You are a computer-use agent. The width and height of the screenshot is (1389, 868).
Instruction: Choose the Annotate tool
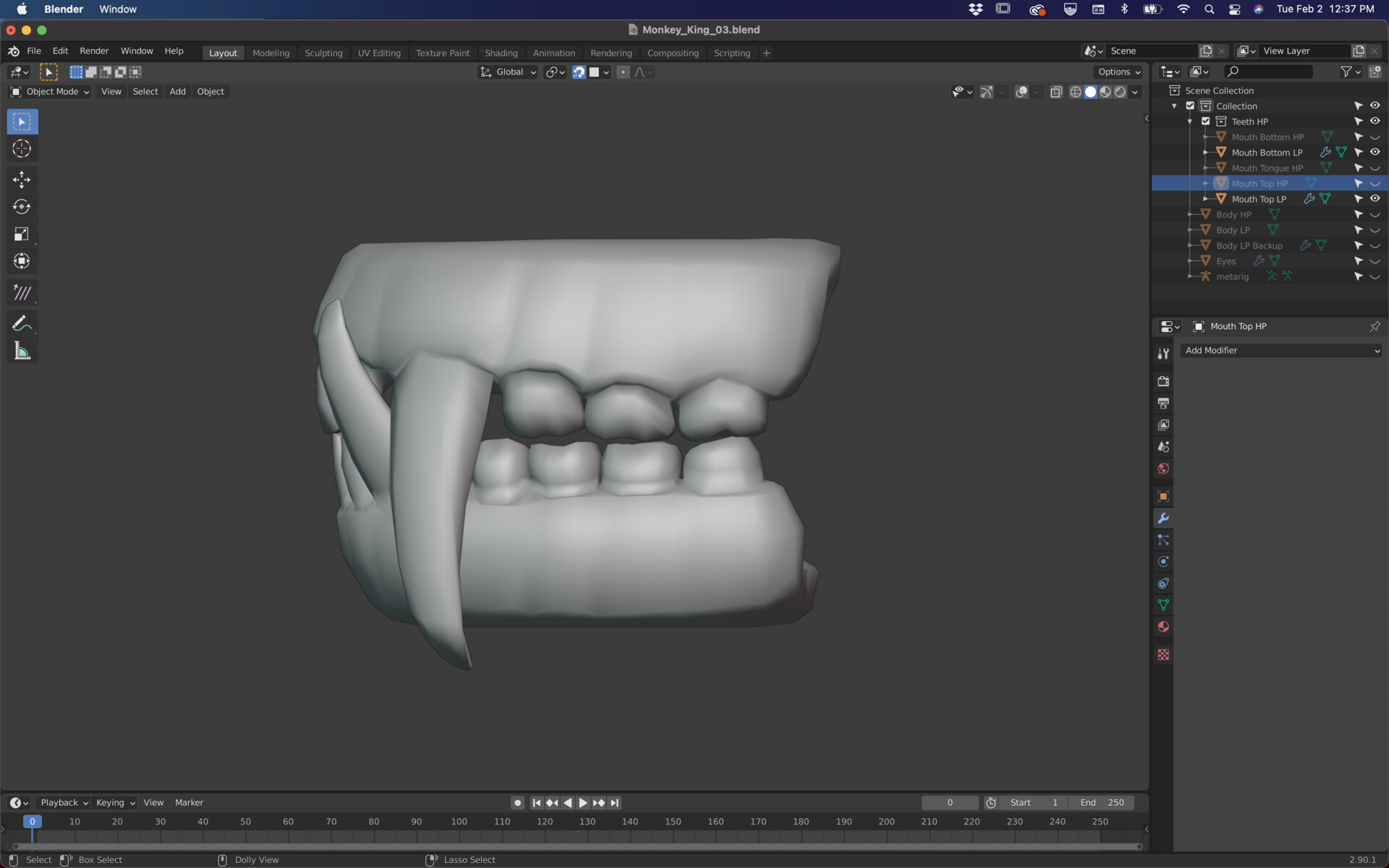coord(22,323)
